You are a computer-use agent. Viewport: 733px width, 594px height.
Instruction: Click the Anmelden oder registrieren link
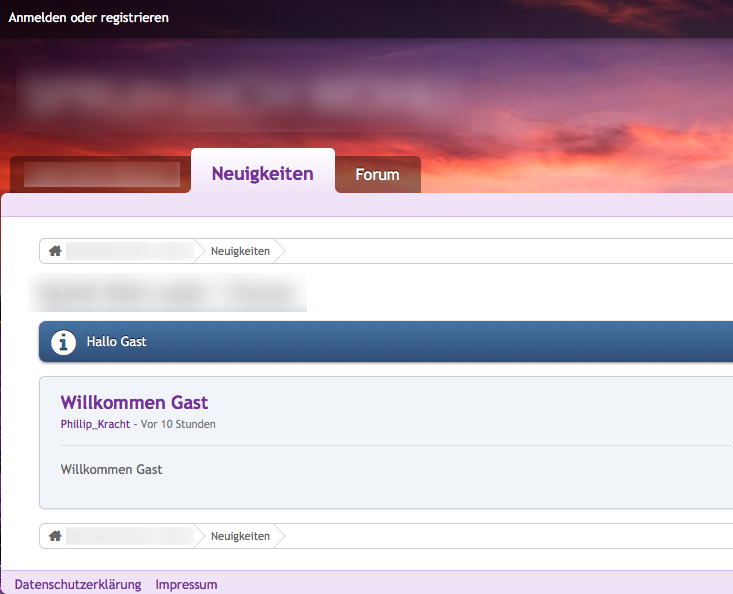[x=89, y=18]
